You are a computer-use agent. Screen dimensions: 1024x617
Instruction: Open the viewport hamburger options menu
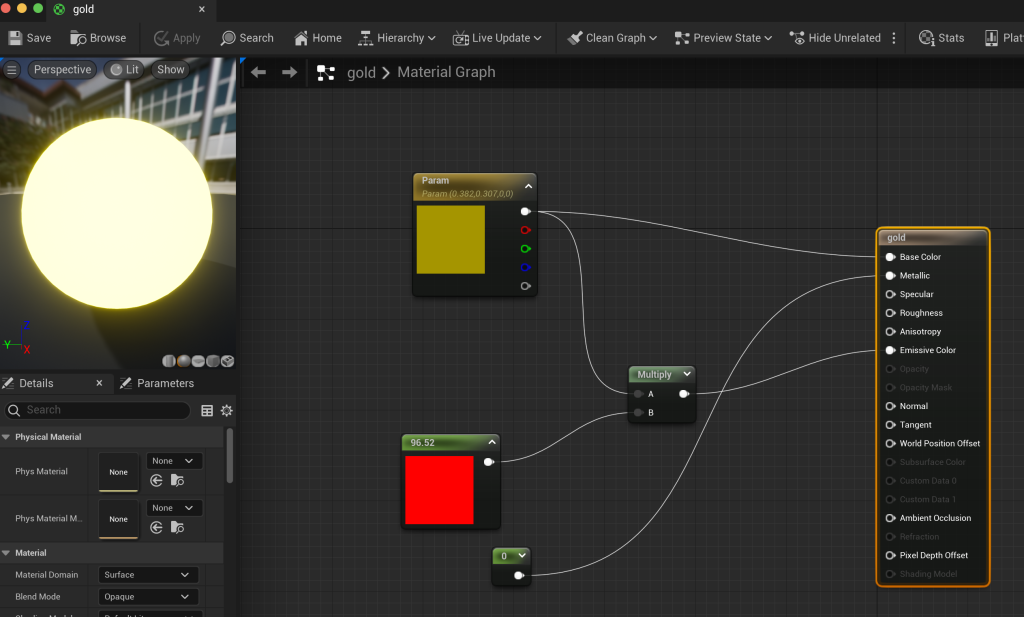pyautogui.click(x=12, y=70)
